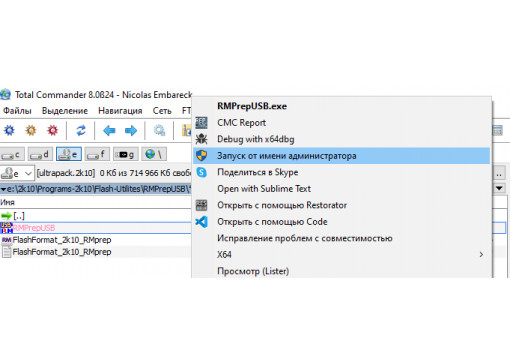This screenshot has width=510, height=364.
Task: Open the network drive globe button
Action: (x=154, y=154)
